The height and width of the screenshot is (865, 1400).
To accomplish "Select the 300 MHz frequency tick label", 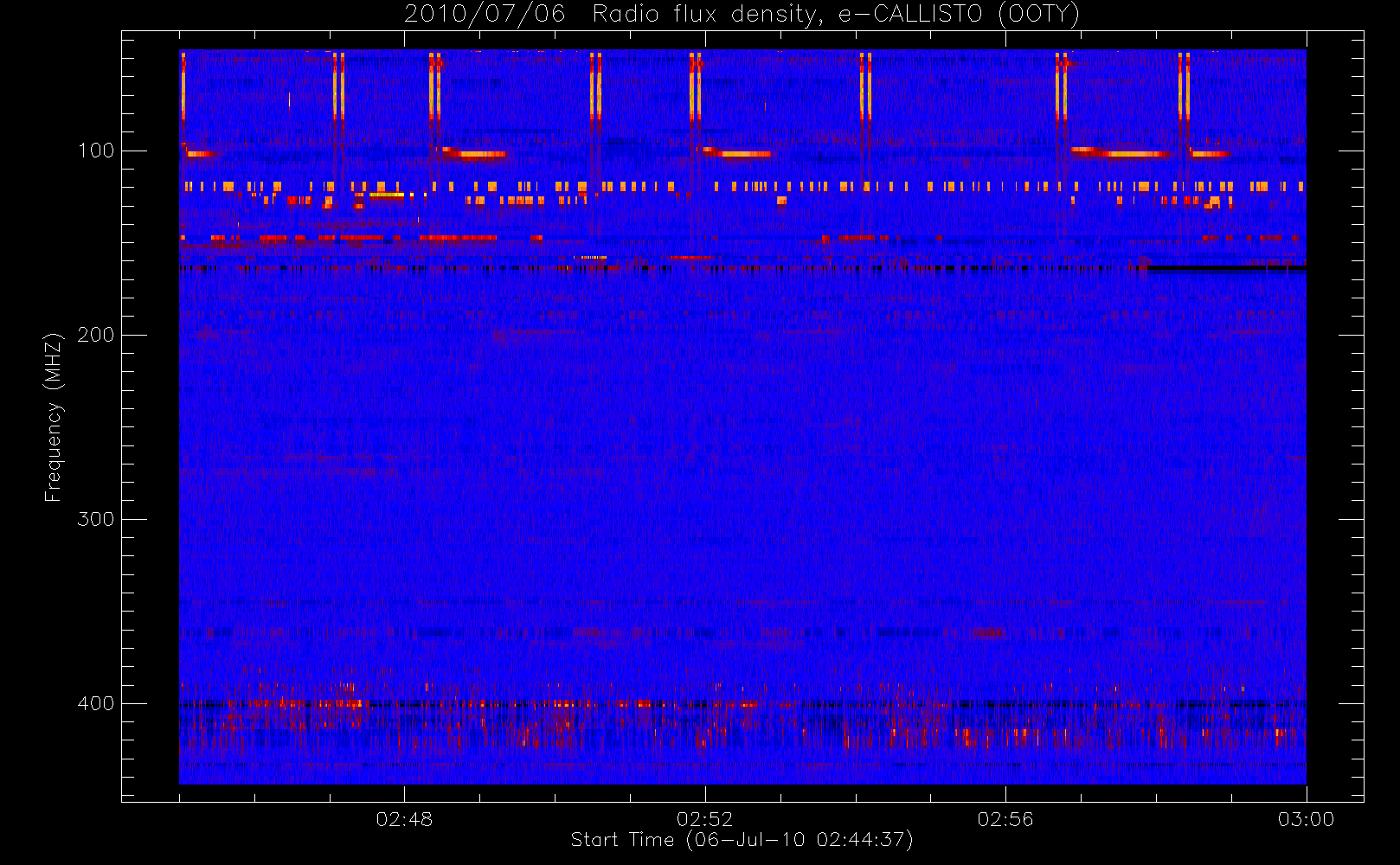I will [96, 519].
